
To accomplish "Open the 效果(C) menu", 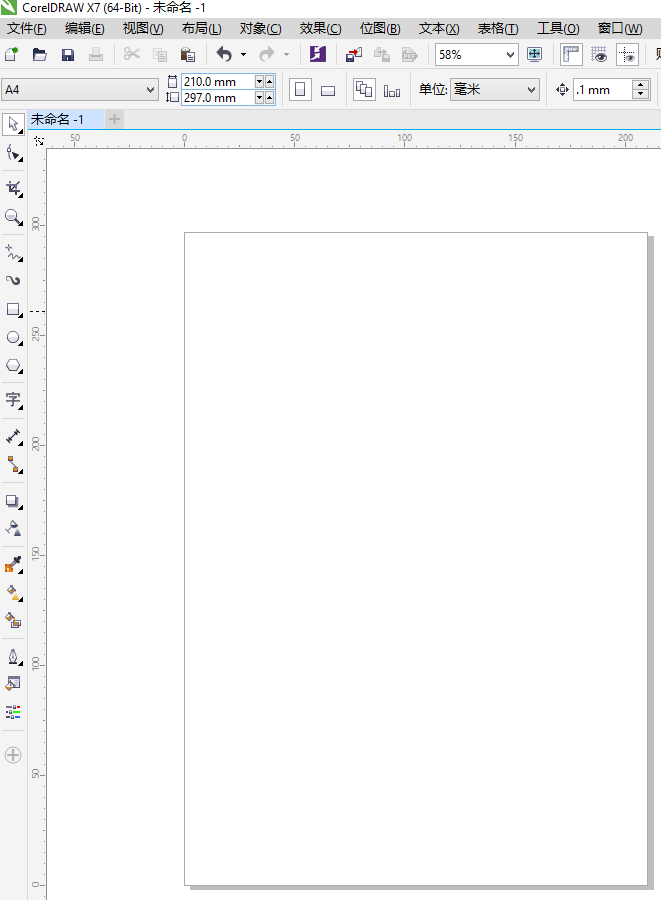I will pyautogui.click(x=320, y=28).
